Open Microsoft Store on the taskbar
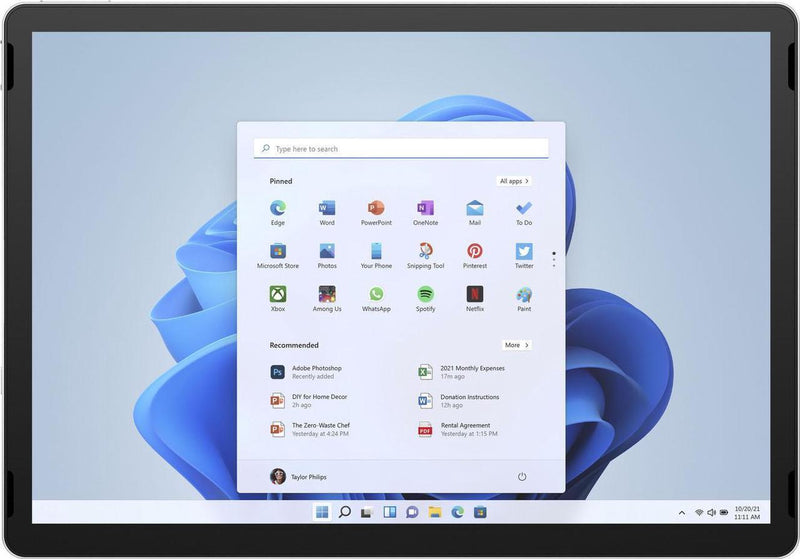This screenshot has width=800, height=559. pos(480,512)
